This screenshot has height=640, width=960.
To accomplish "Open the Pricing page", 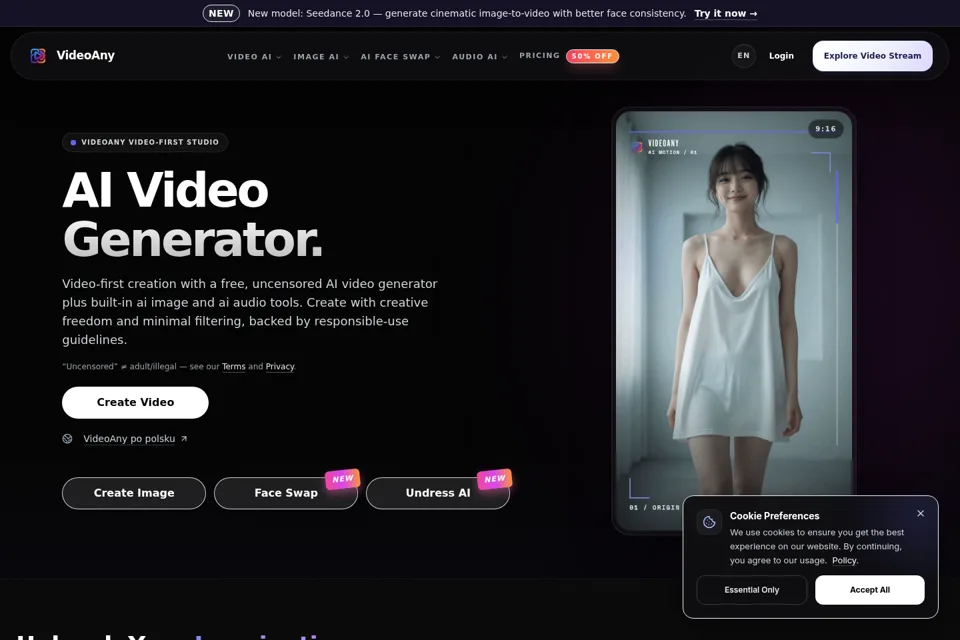I will [539, 55].
